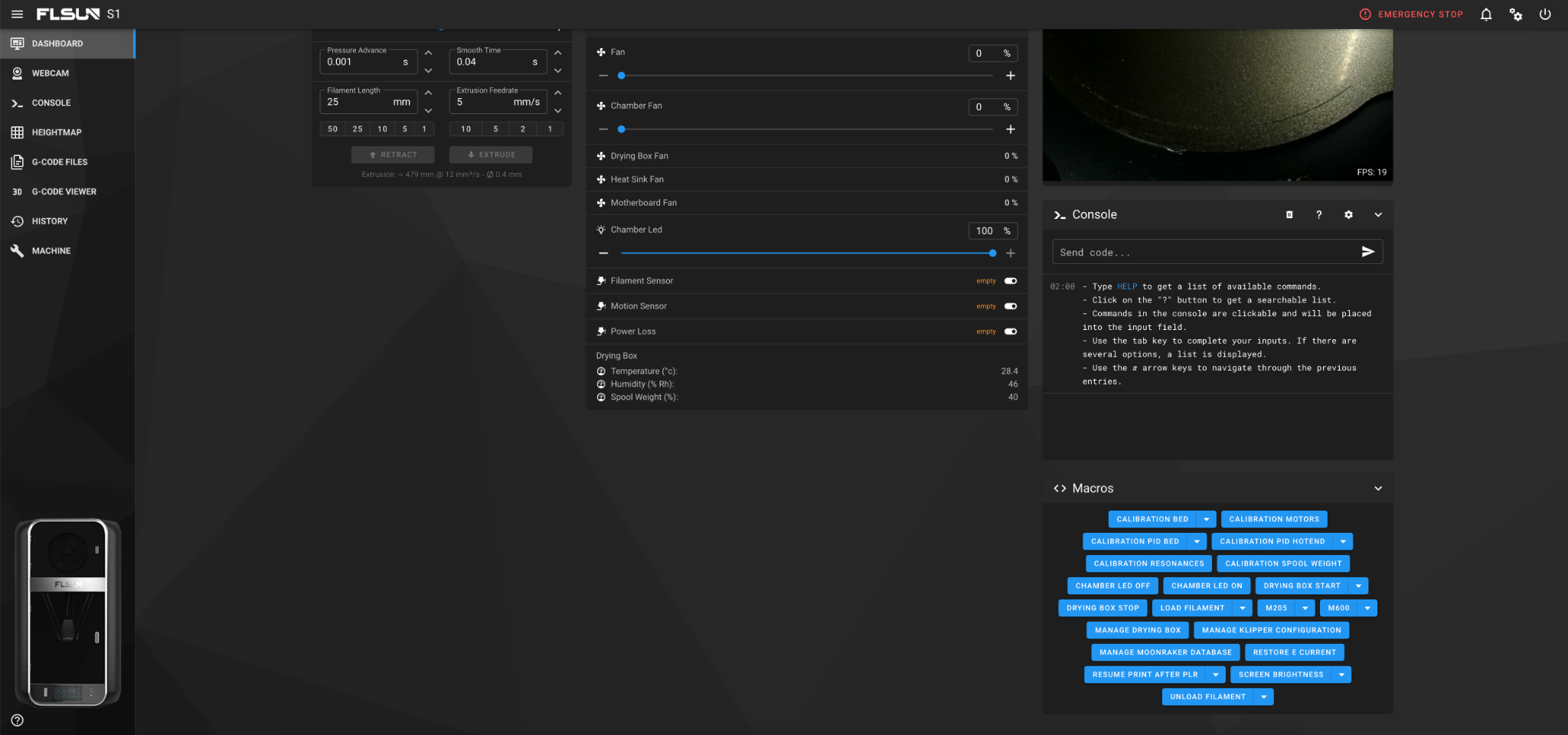
Task: Edit the Fan percentage field
Action: point(993,54)
